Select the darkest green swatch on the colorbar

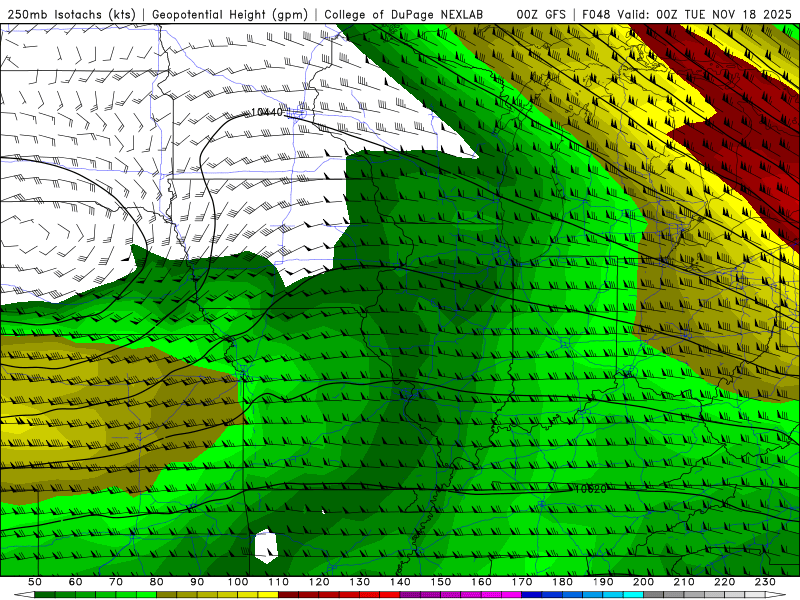(44, 594)
